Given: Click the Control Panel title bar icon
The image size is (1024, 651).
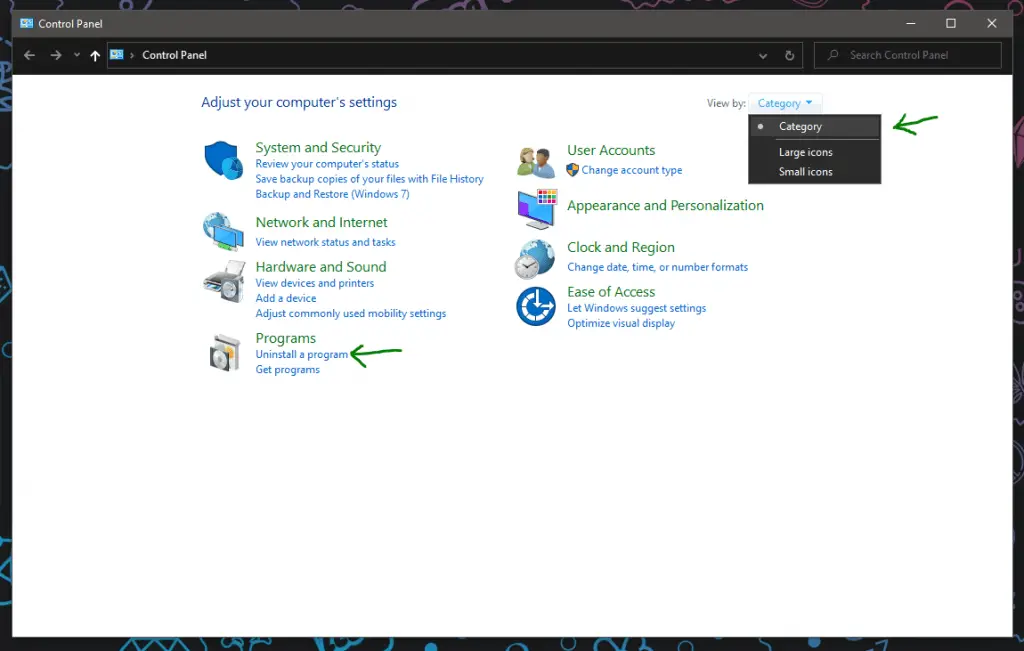Looking at the screenshot, I should (26, 24).
